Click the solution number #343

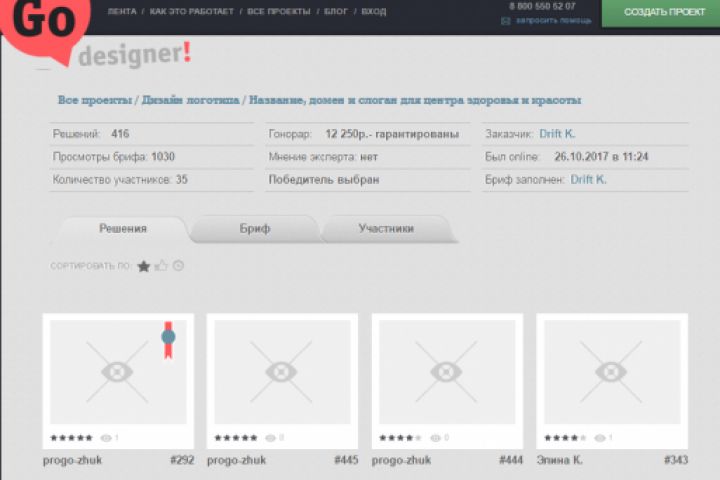[x=675, y=460]
